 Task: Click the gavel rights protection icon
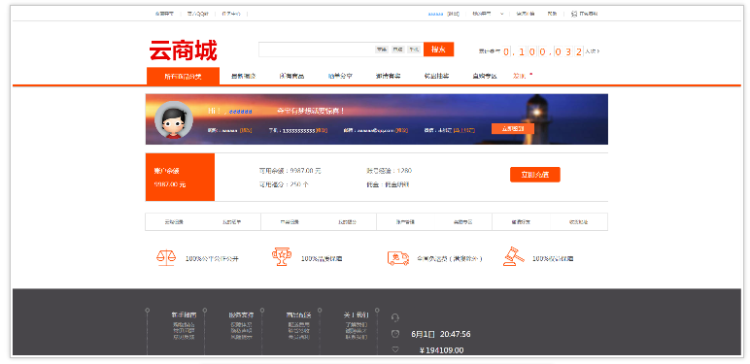[513, 256]
